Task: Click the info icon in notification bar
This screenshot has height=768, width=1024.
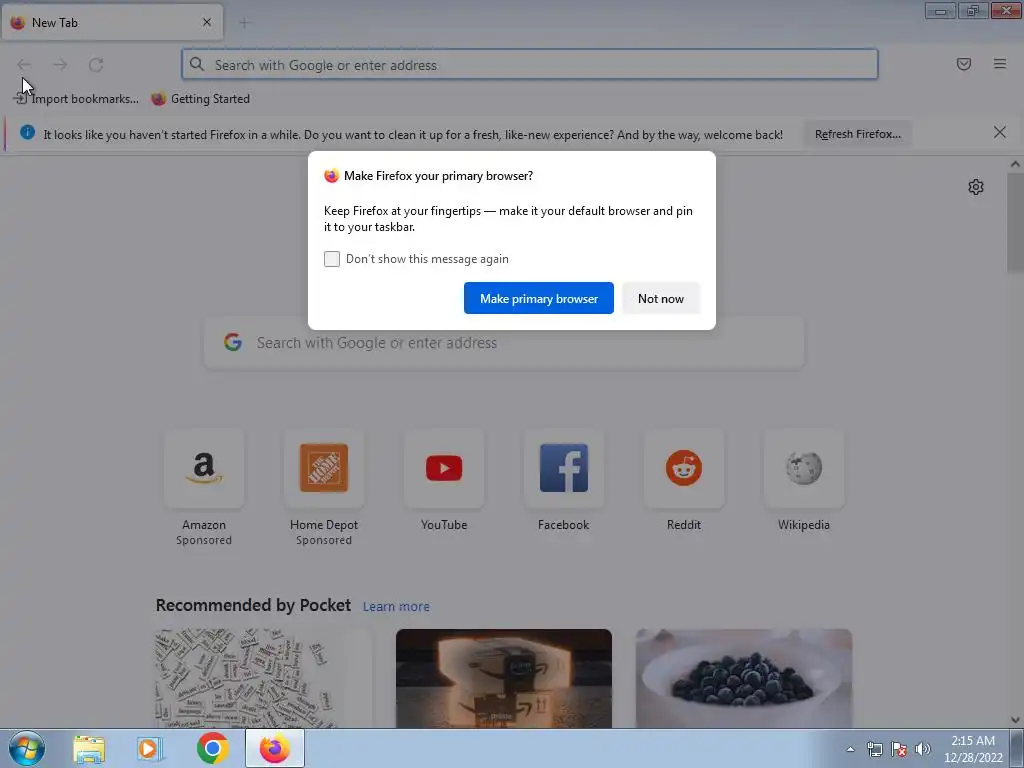Action: click(27, 133)
